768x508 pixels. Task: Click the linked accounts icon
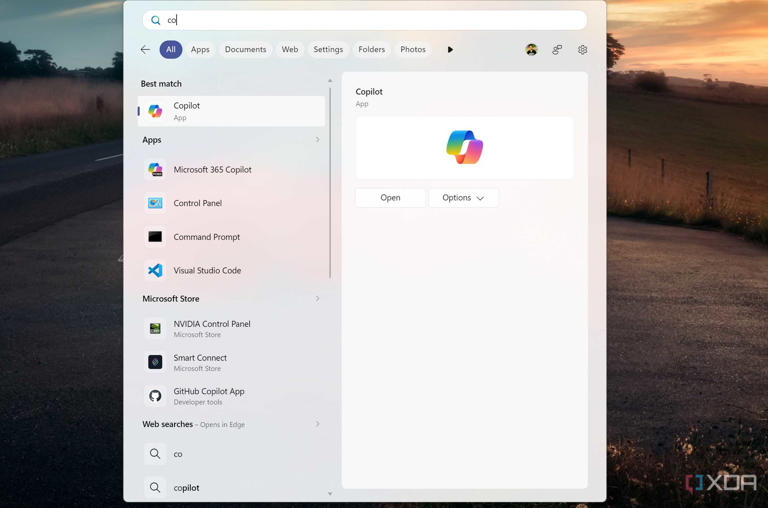(557, 49)
